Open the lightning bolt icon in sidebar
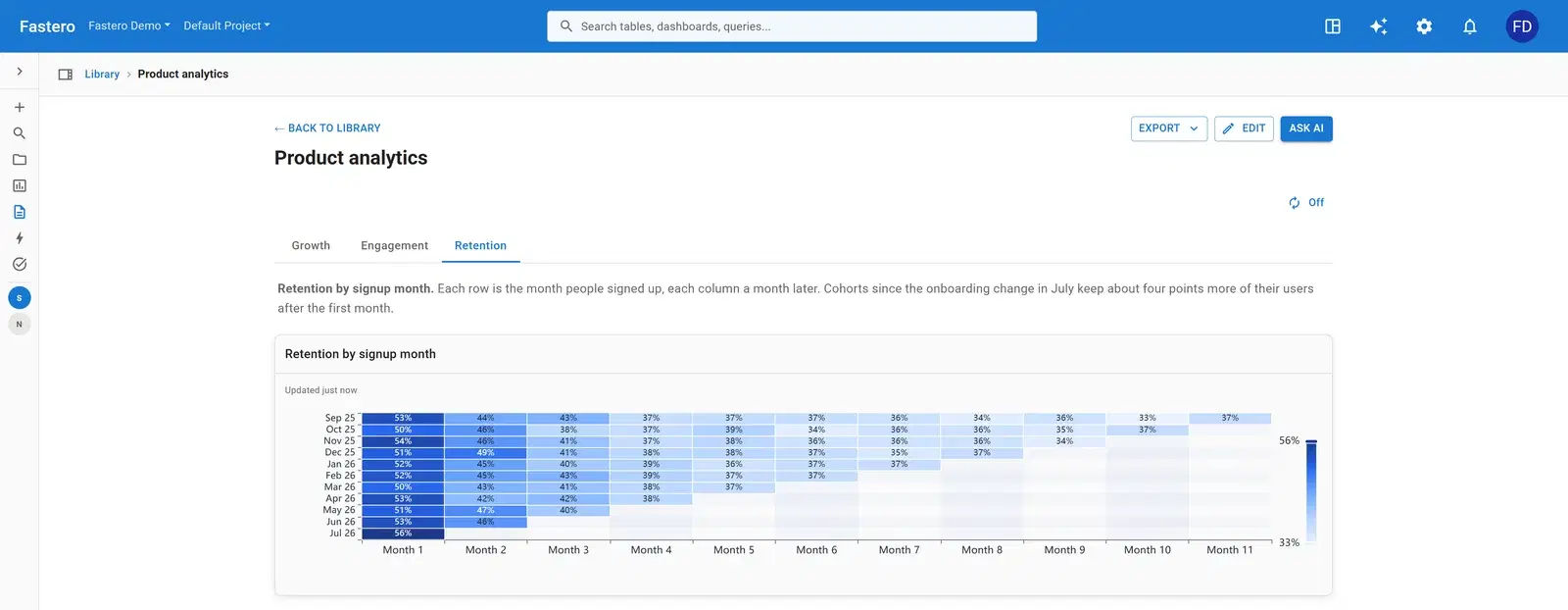 (20, 238)
